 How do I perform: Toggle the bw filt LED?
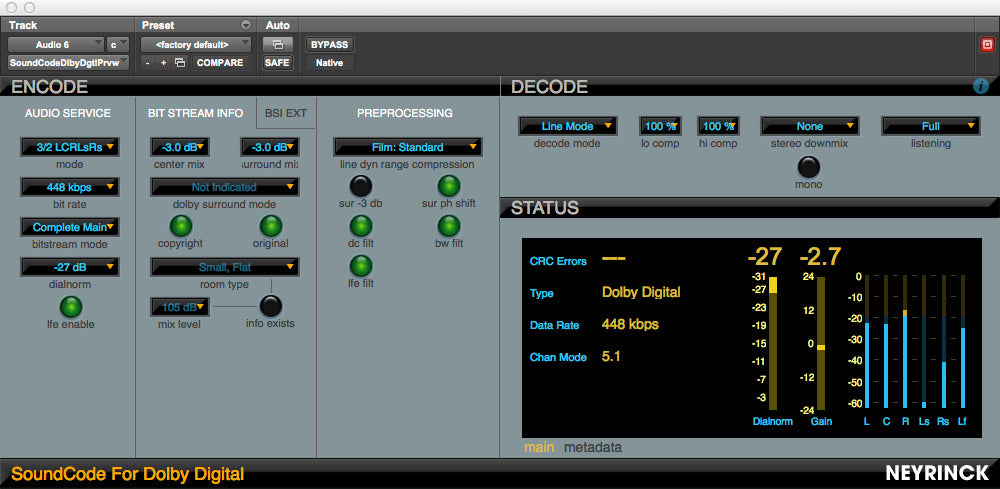(x=449, y=226)
